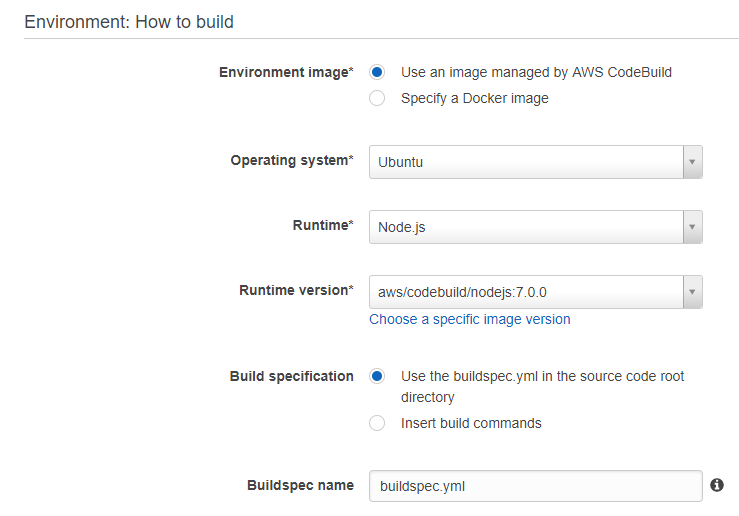Choose the "Specify a Docker image" radio option
Screen dimensions: 739x516
click(x=377, y=98)
